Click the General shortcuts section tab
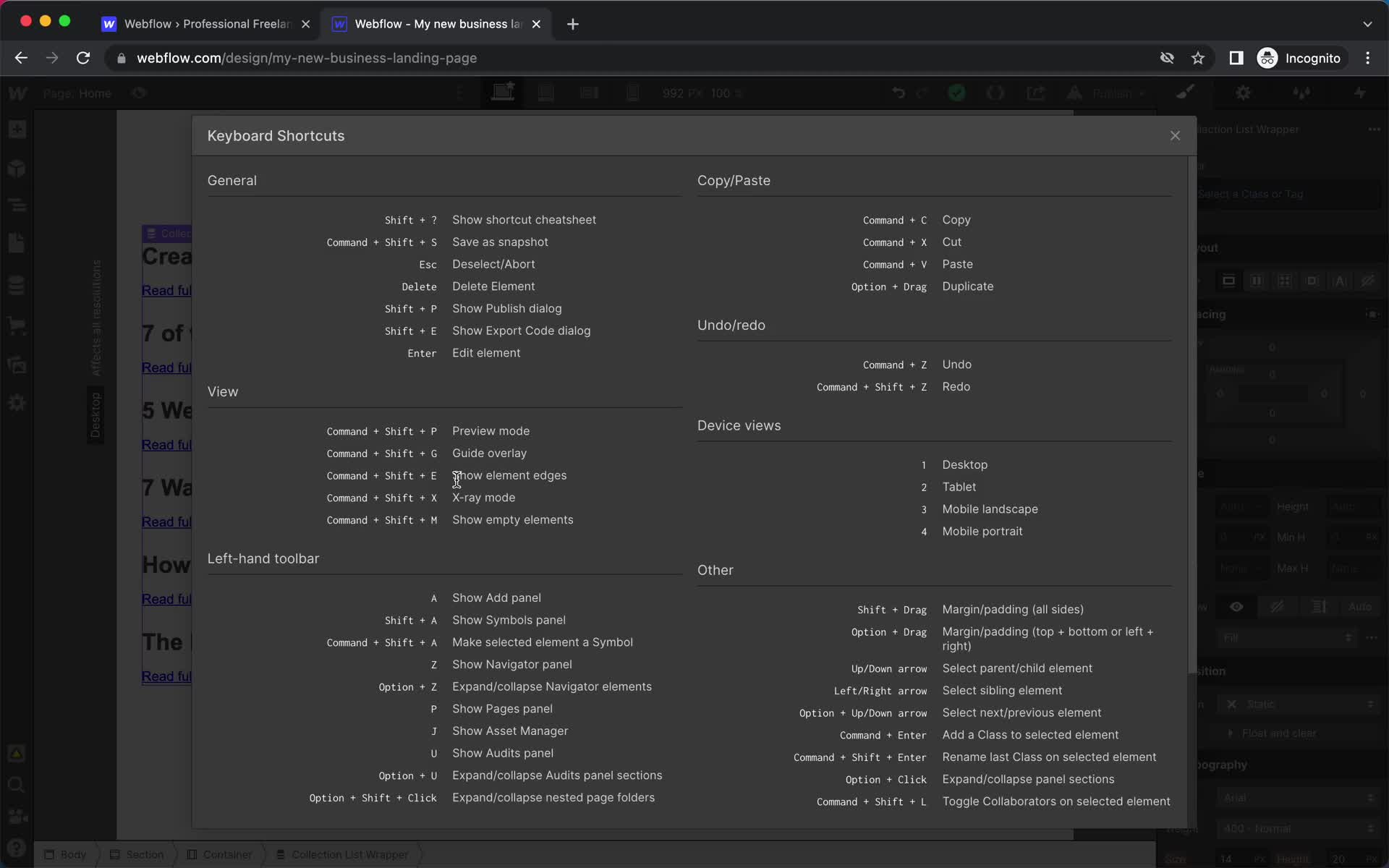 point(232,180)
